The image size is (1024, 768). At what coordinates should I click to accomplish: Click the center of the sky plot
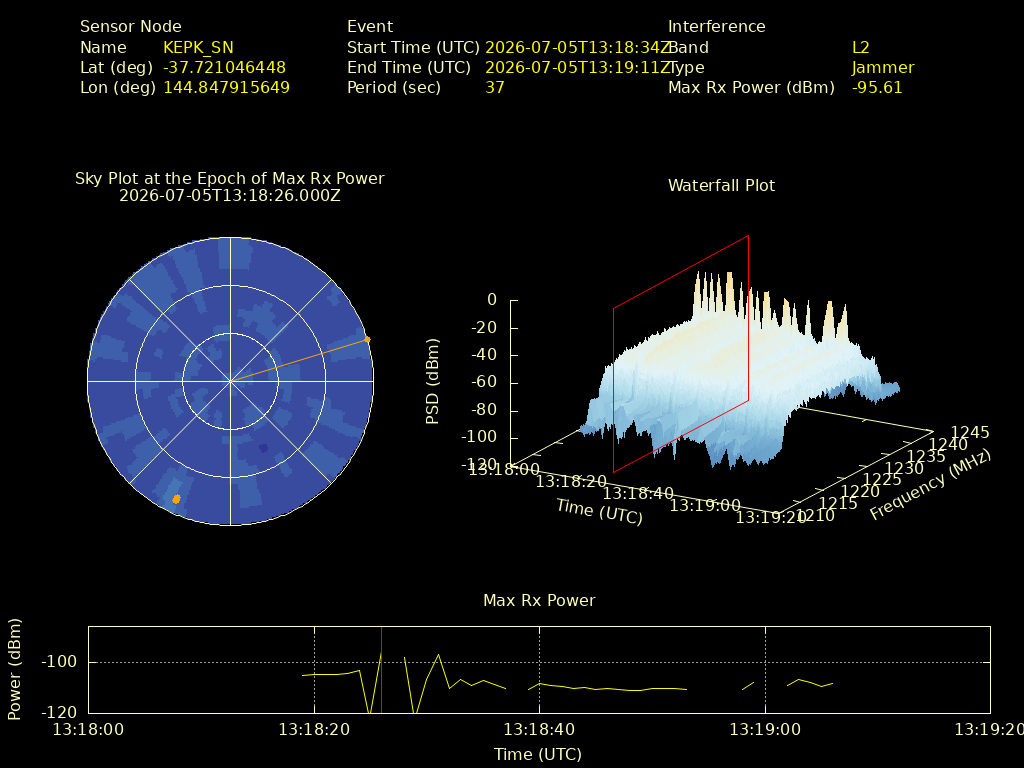point(231,381)
